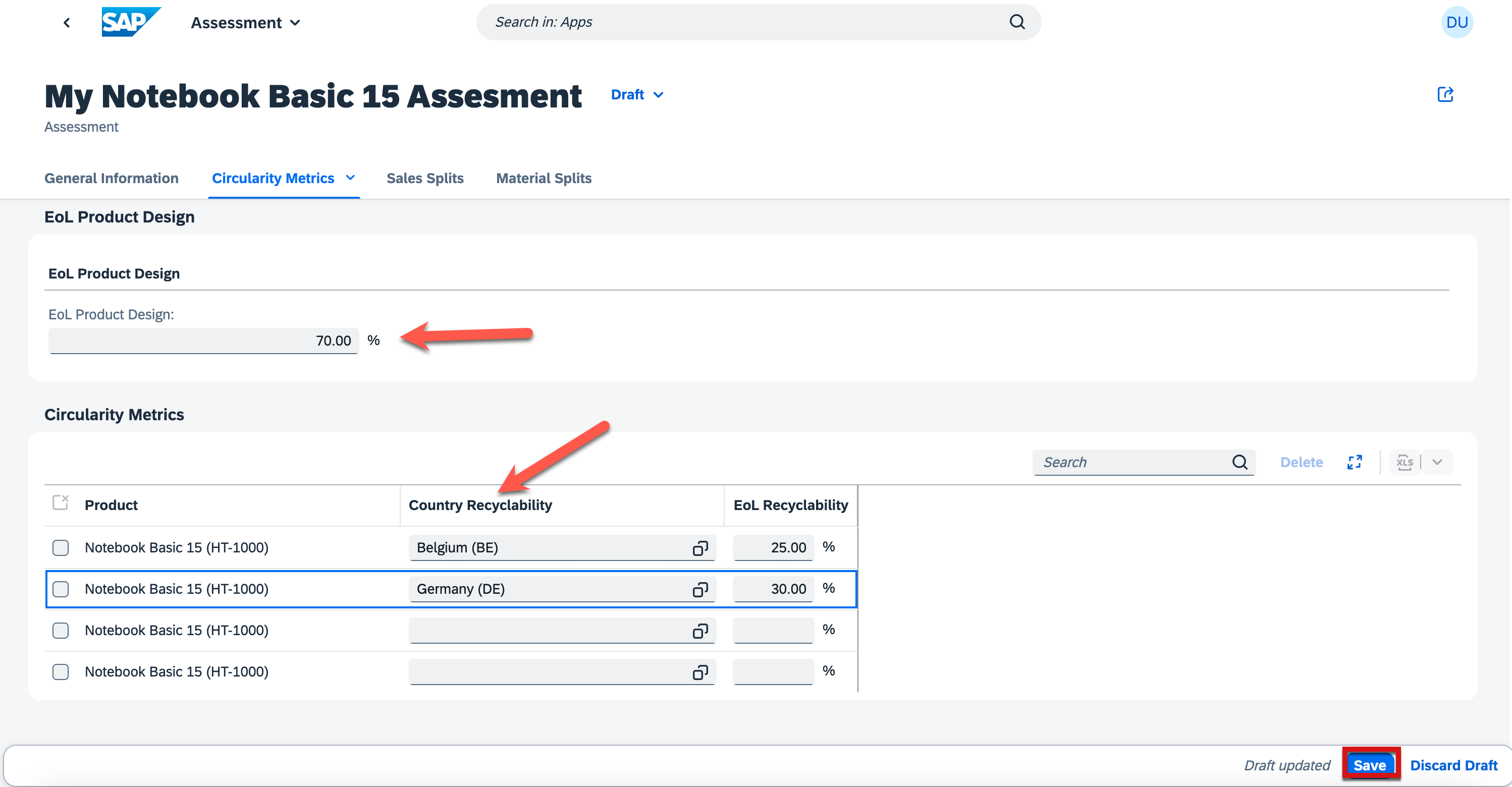Expand the Assessment app menu dropdown
The image size is (1512, 787).
pos(245,22)
